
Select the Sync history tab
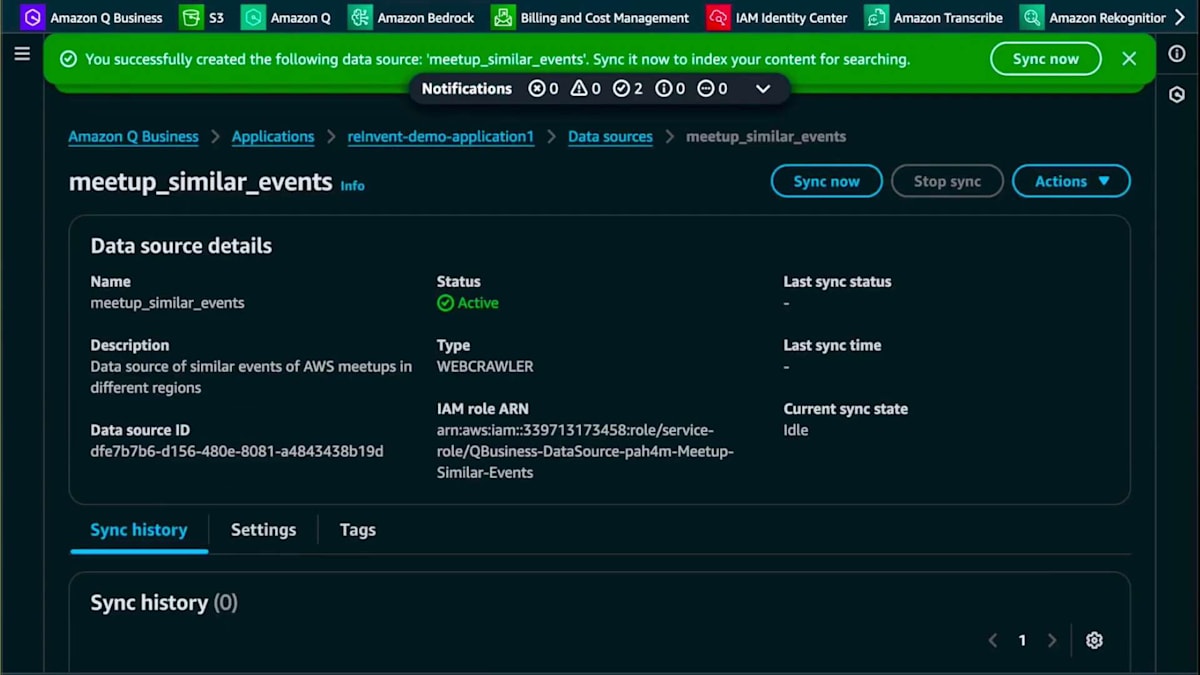139,530
